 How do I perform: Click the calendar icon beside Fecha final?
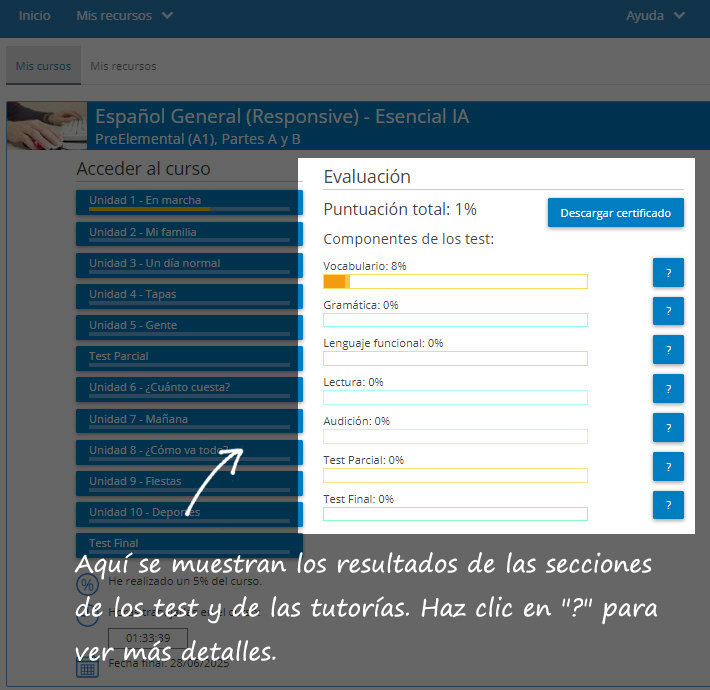pos(87,665)
